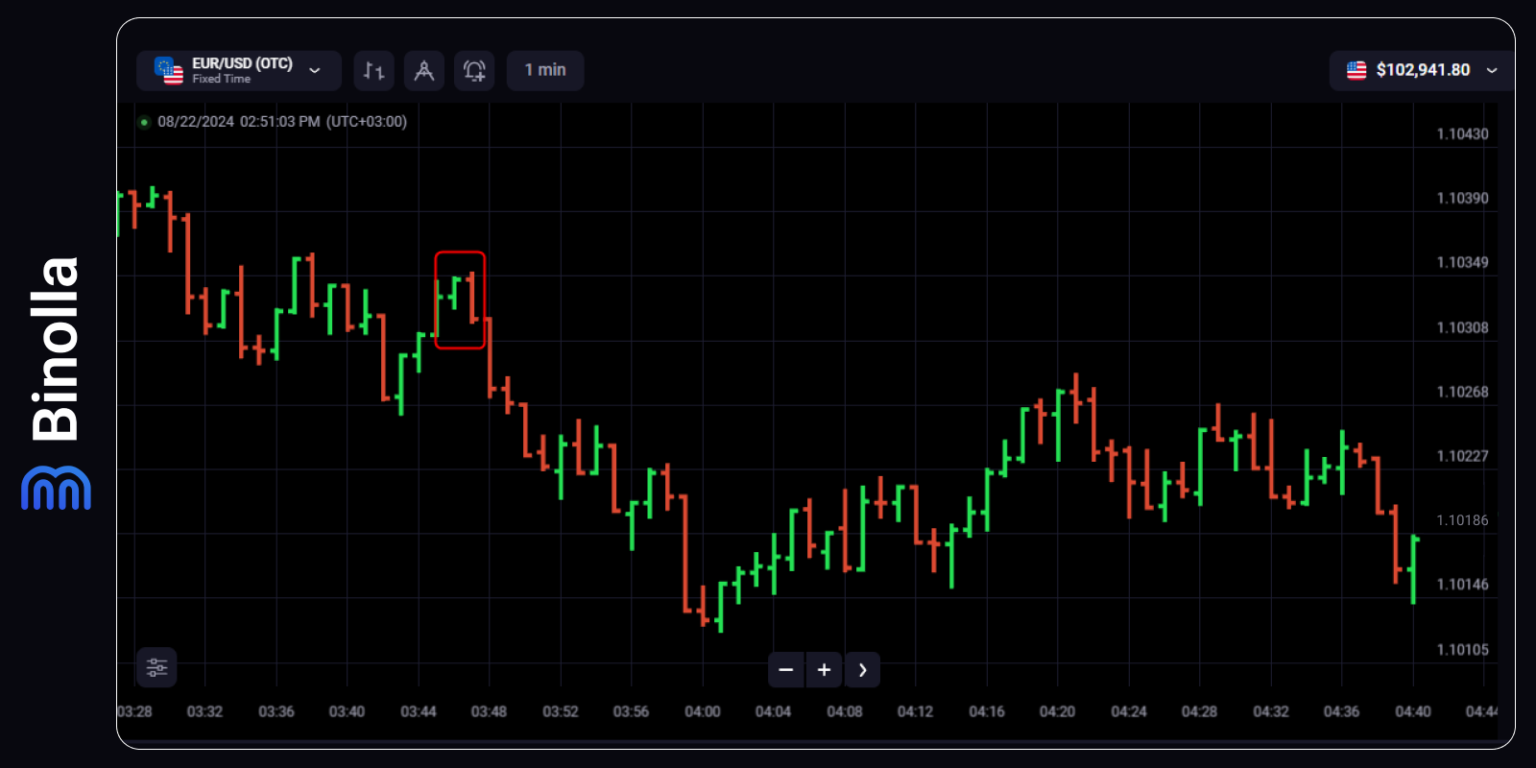1536x768 pixels.
Task: Create a new price alert via bell icon
Action: click(474, 70)
